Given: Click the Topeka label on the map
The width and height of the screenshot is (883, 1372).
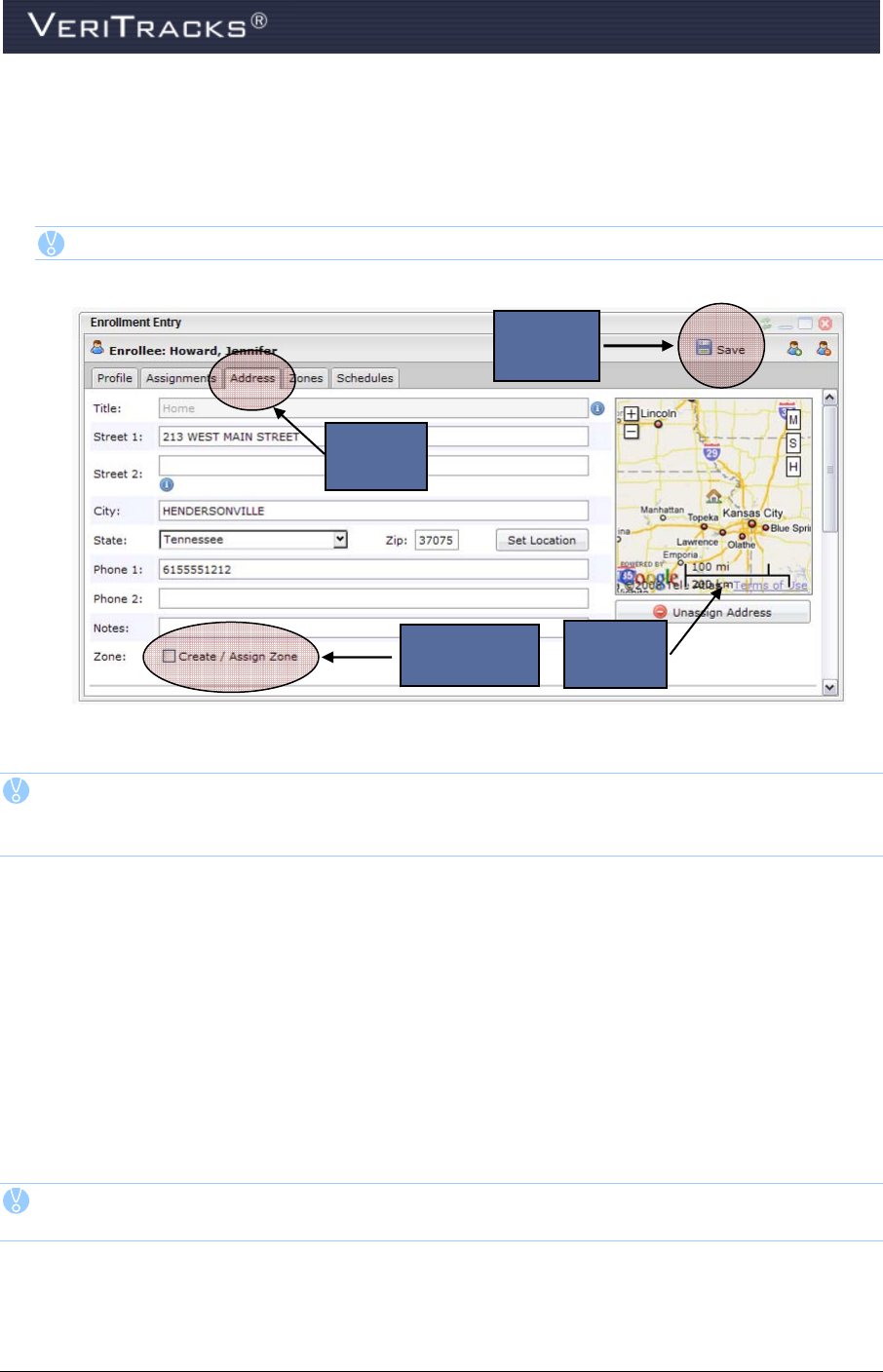Looking at the screenshot, I should 703,517.
